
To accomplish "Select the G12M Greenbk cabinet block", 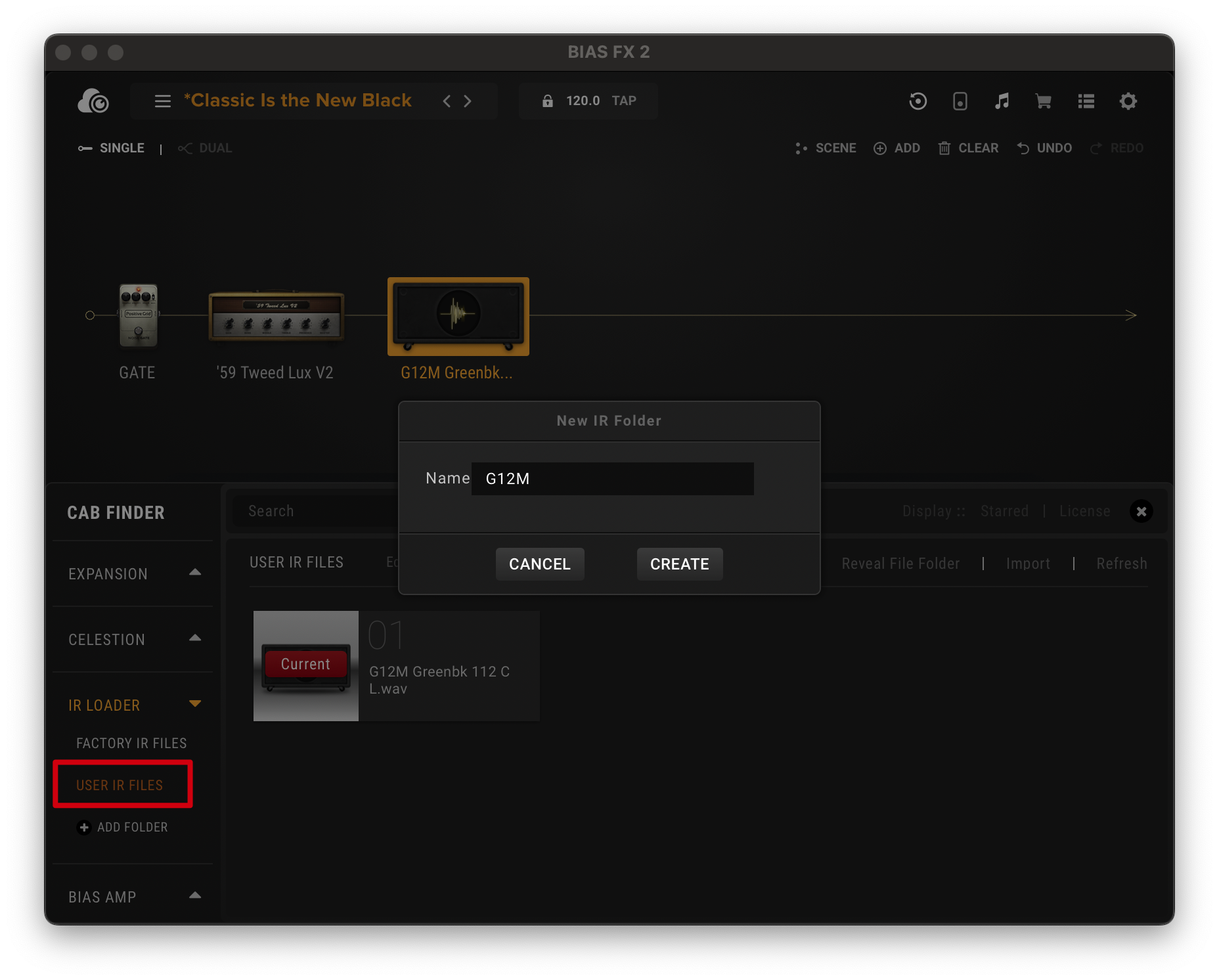I will click(458, 317).
